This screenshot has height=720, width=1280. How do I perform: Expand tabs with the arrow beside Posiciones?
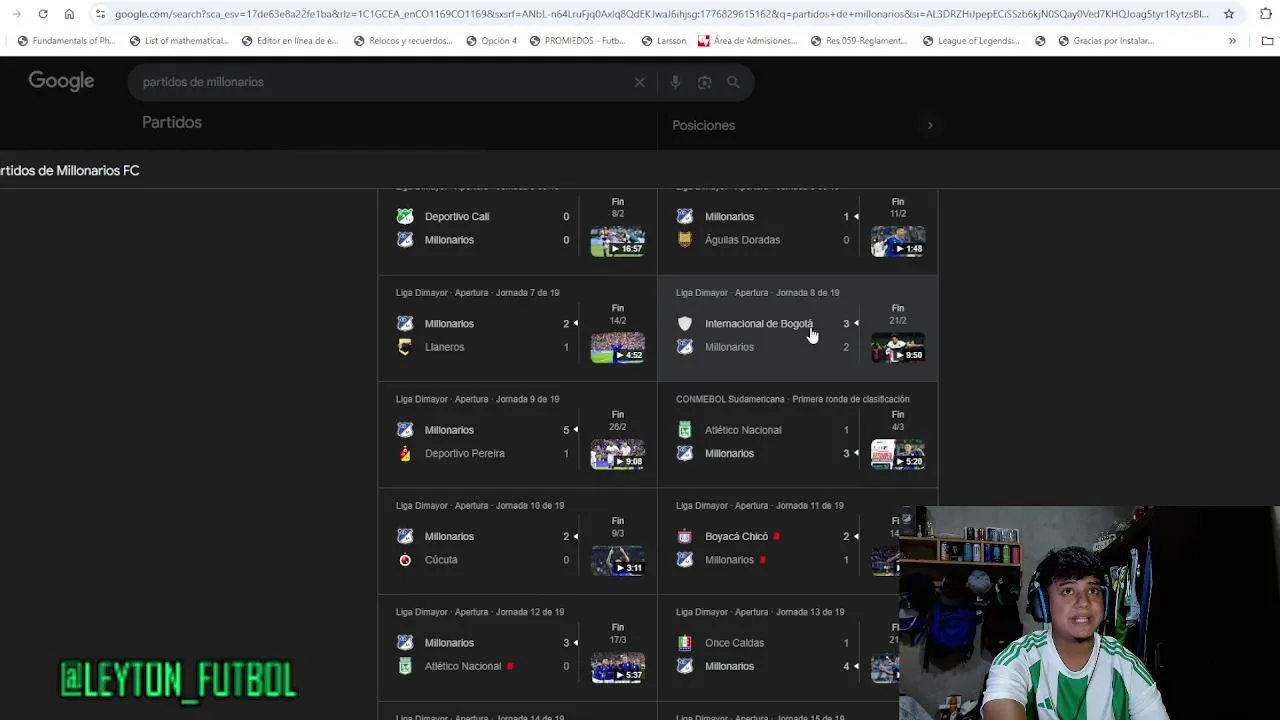pos(930,125)
